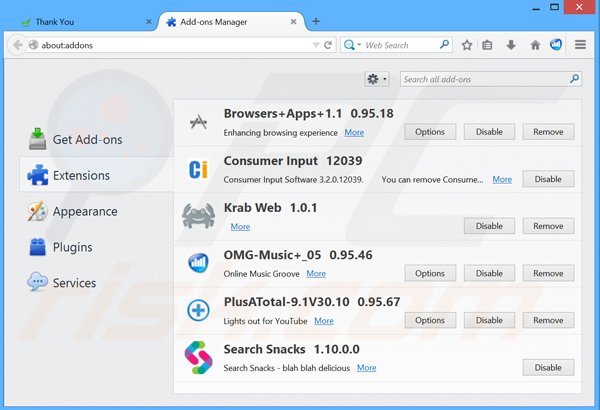The height and width of the screenshot is (410, 600).
Task: Open the bookmarks list icon
Action: point(488,45)
